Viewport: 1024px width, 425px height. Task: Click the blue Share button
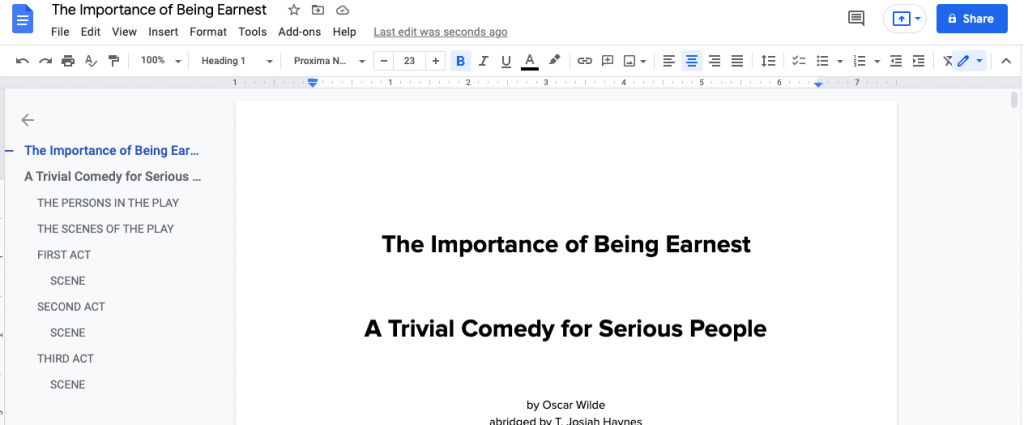[971, 19]
